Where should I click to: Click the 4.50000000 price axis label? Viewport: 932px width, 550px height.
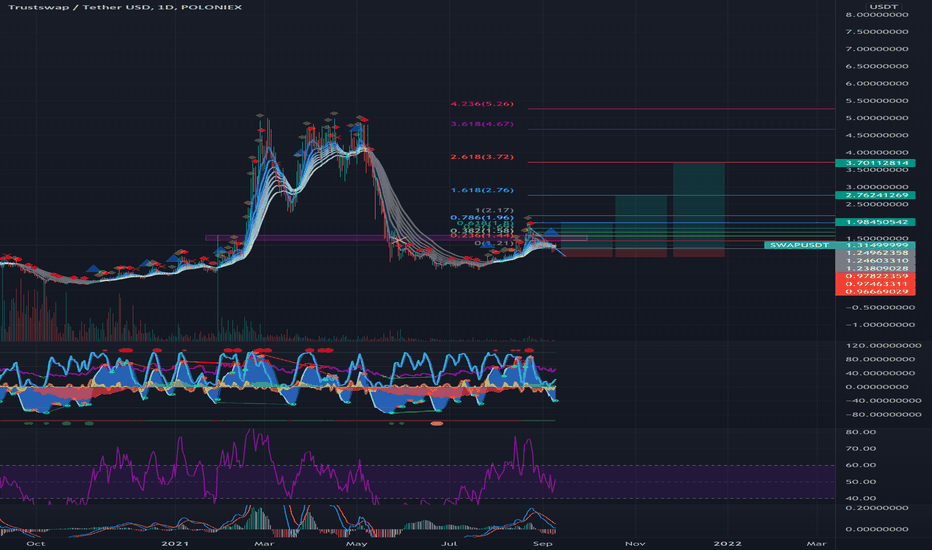877,136
